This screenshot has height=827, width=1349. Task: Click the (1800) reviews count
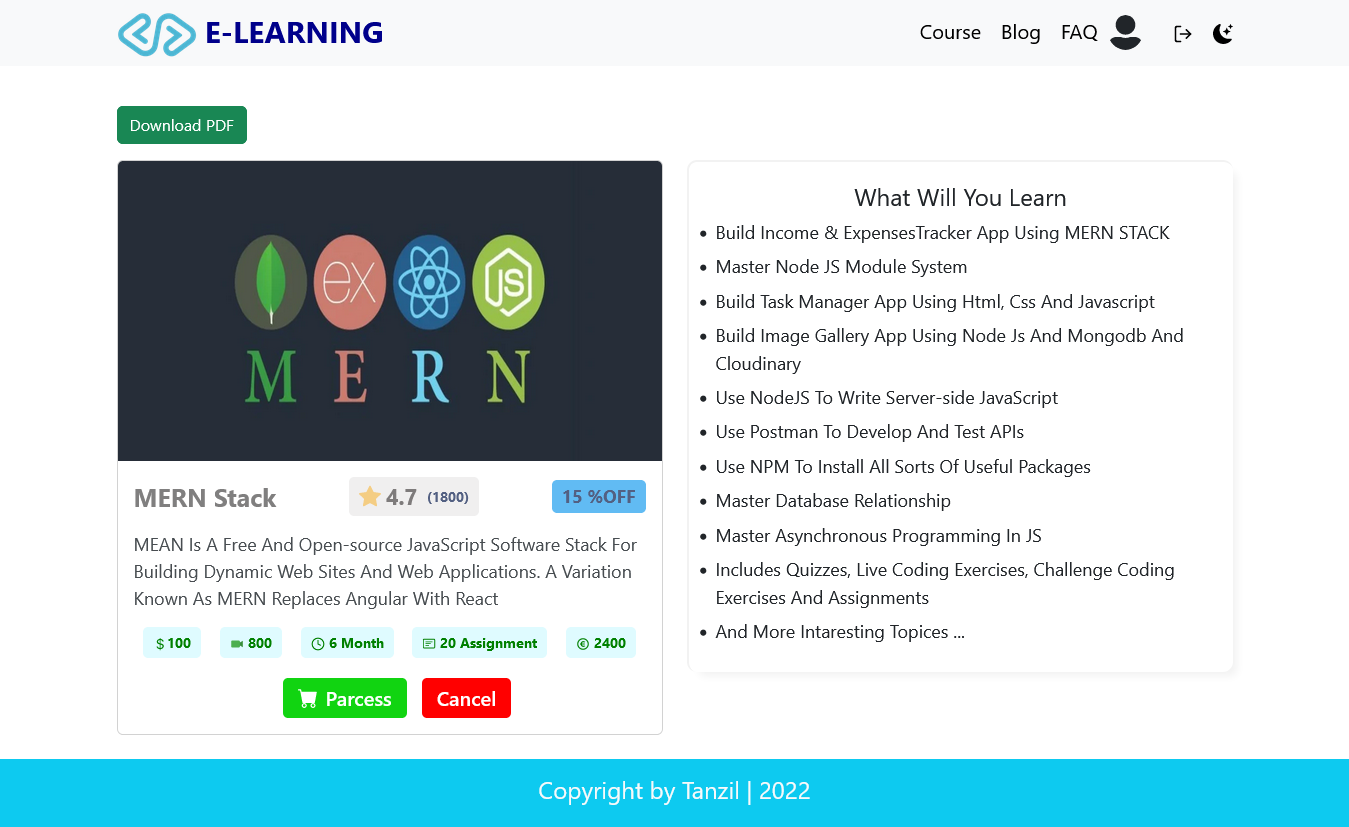[448, 497]
